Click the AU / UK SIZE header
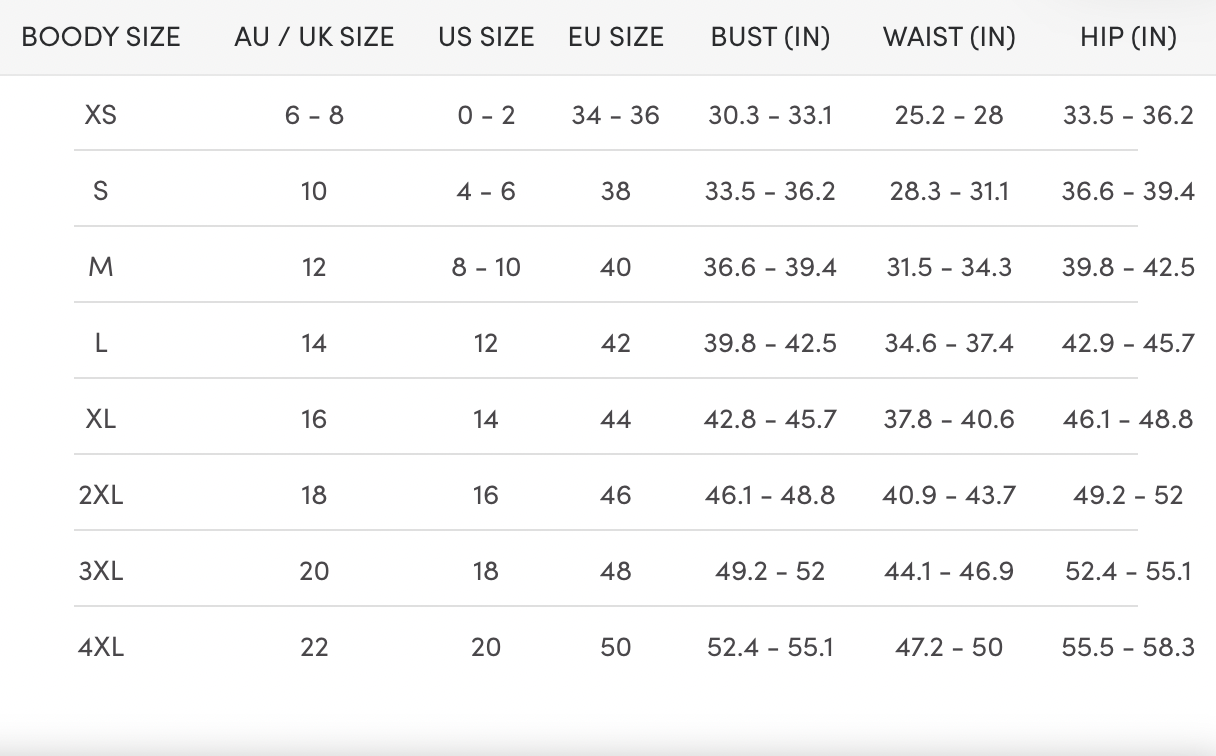This screenshot has height=756, width=1216. point(314,38)
